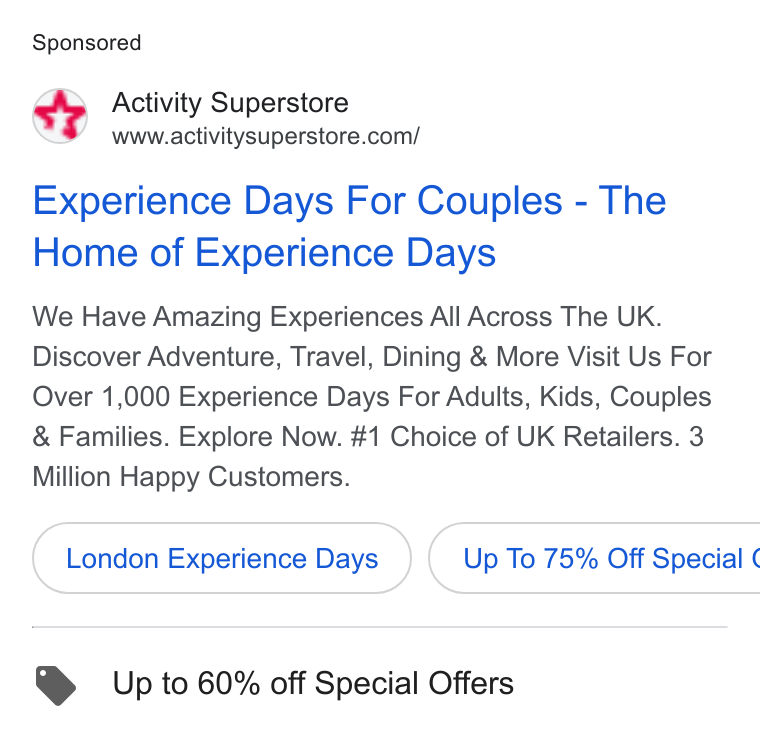760x744 pixels.
Task: Click the ad description paragraph text
Action: (372, 396)
